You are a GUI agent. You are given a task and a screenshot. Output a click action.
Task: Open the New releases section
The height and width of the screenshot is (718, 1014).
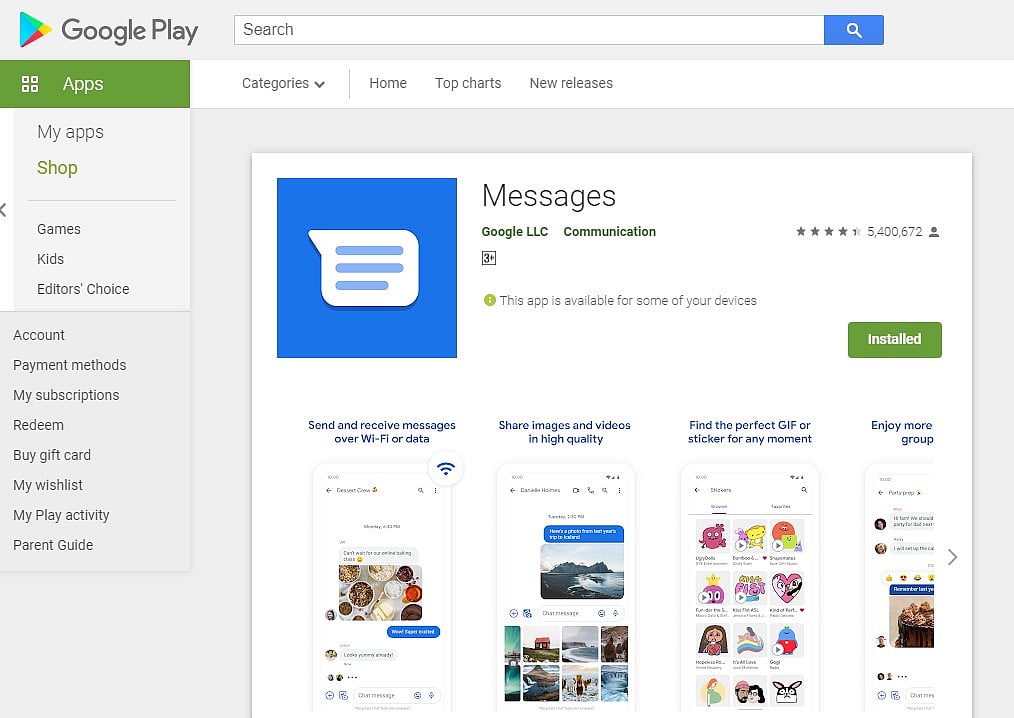571,84
